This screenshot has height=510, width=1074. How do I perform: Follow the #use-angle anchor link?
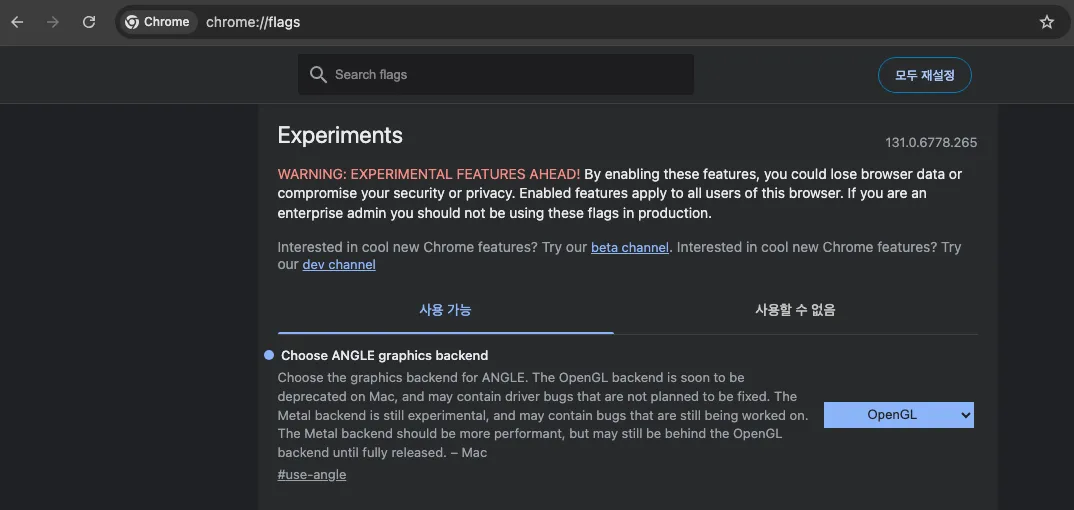[311, 475]
